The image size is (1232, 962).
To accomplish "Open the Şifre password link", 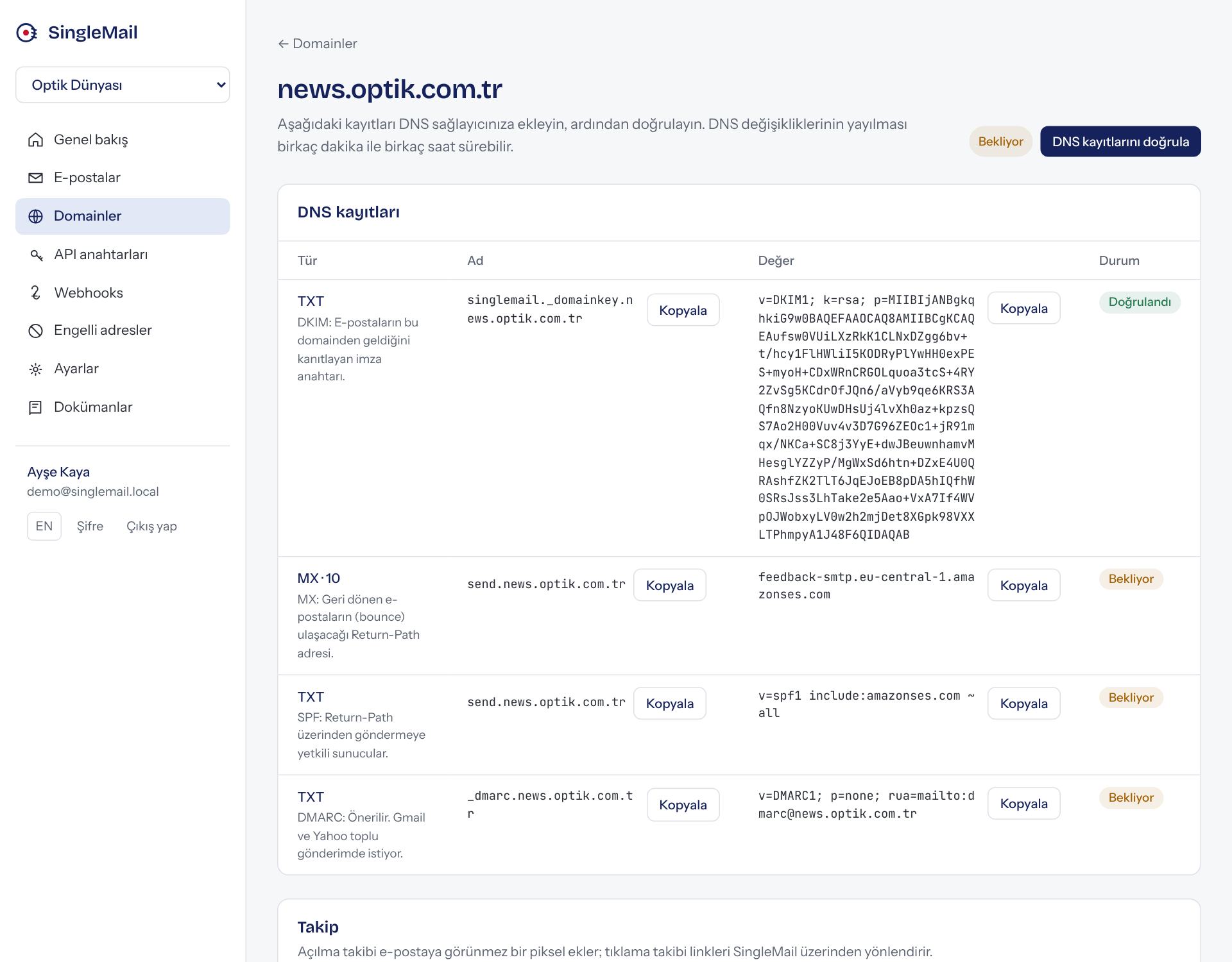I will 90,526.
